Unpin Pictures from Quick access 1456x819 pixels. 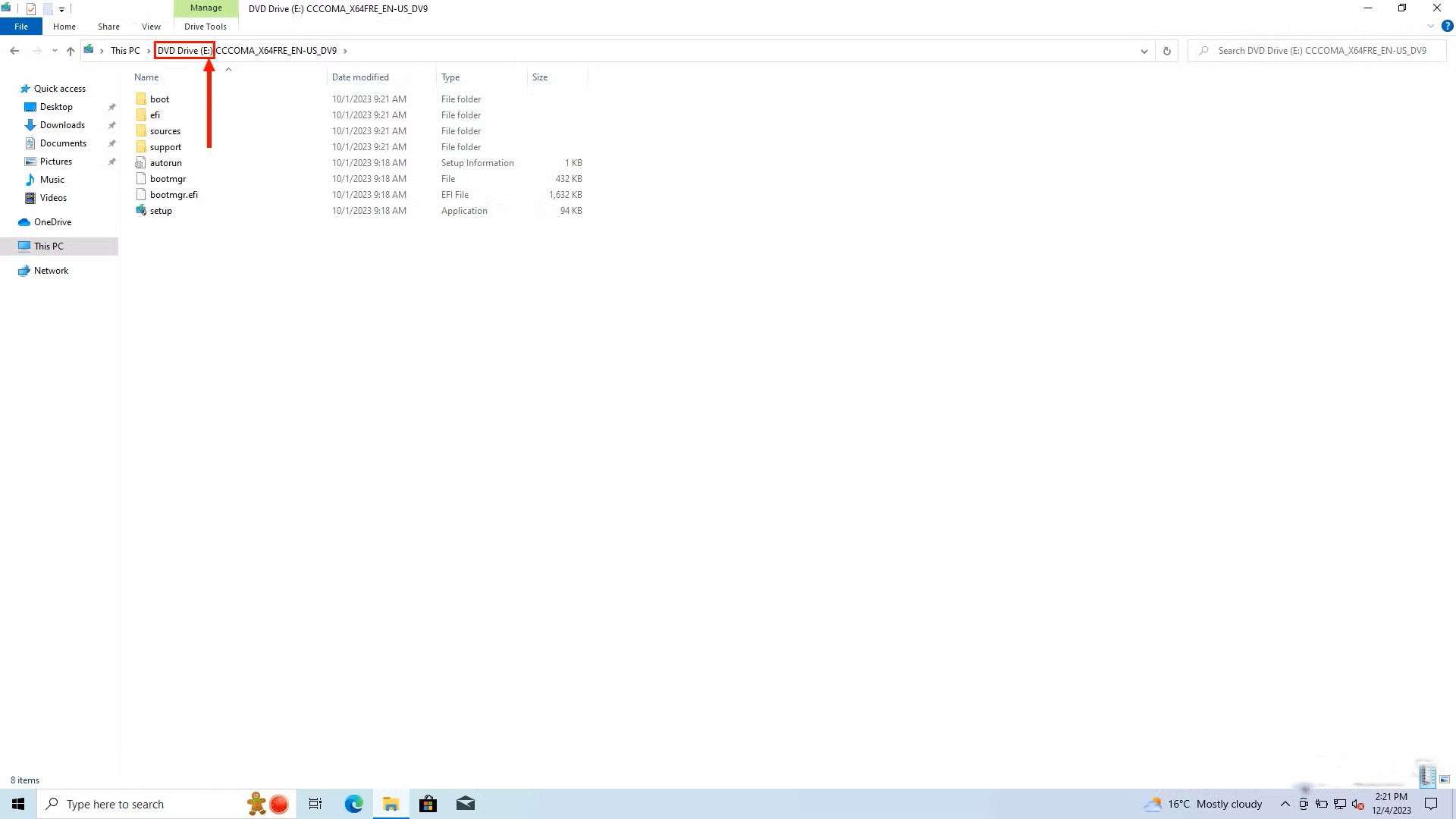[x=111, y=161]
